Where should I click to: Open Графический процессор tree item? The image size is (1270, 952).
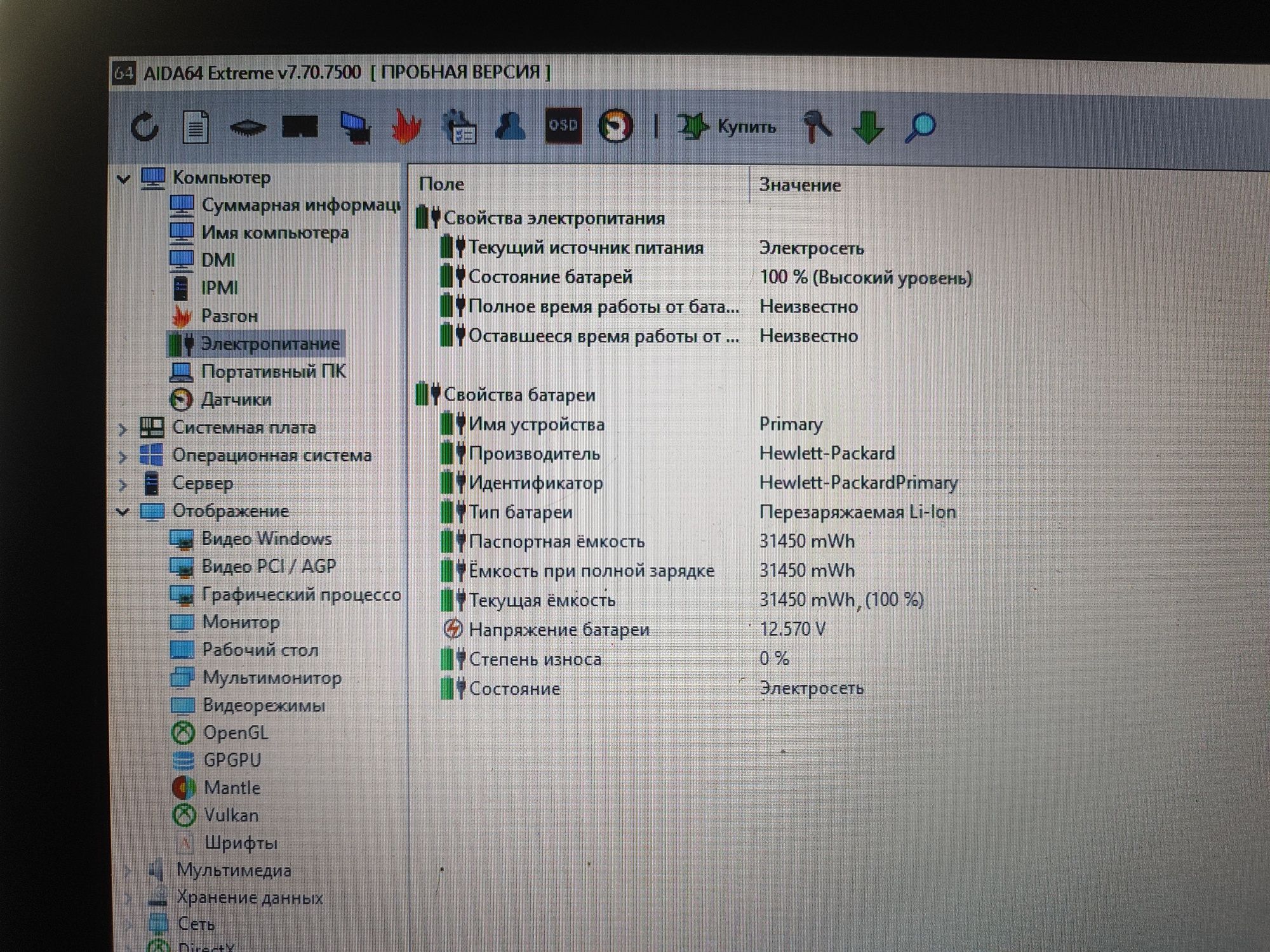[x=285, y=595]
